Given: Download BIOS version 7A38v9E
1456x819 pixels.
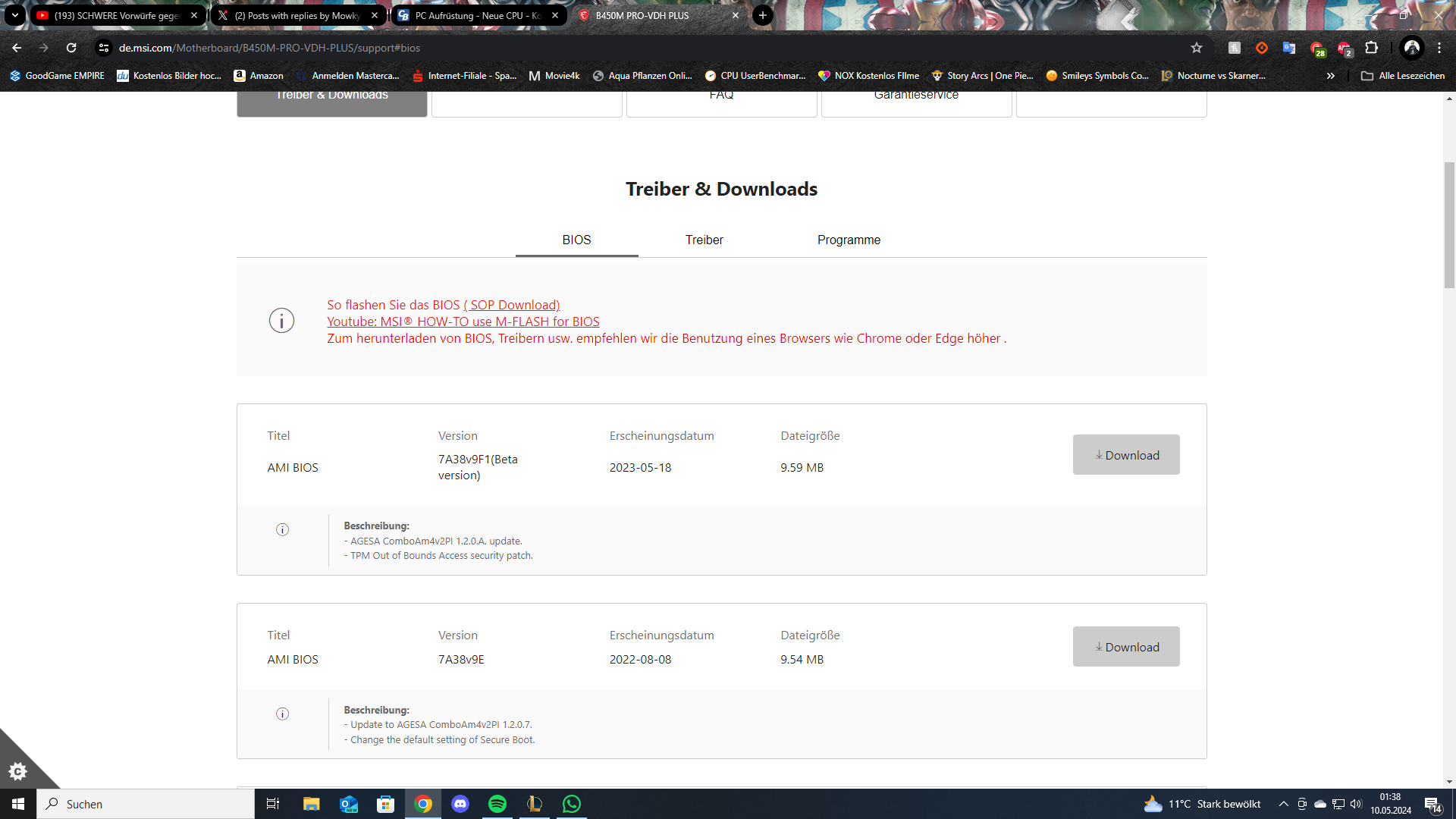Looking at the screenshot, I should (1125, 647).
